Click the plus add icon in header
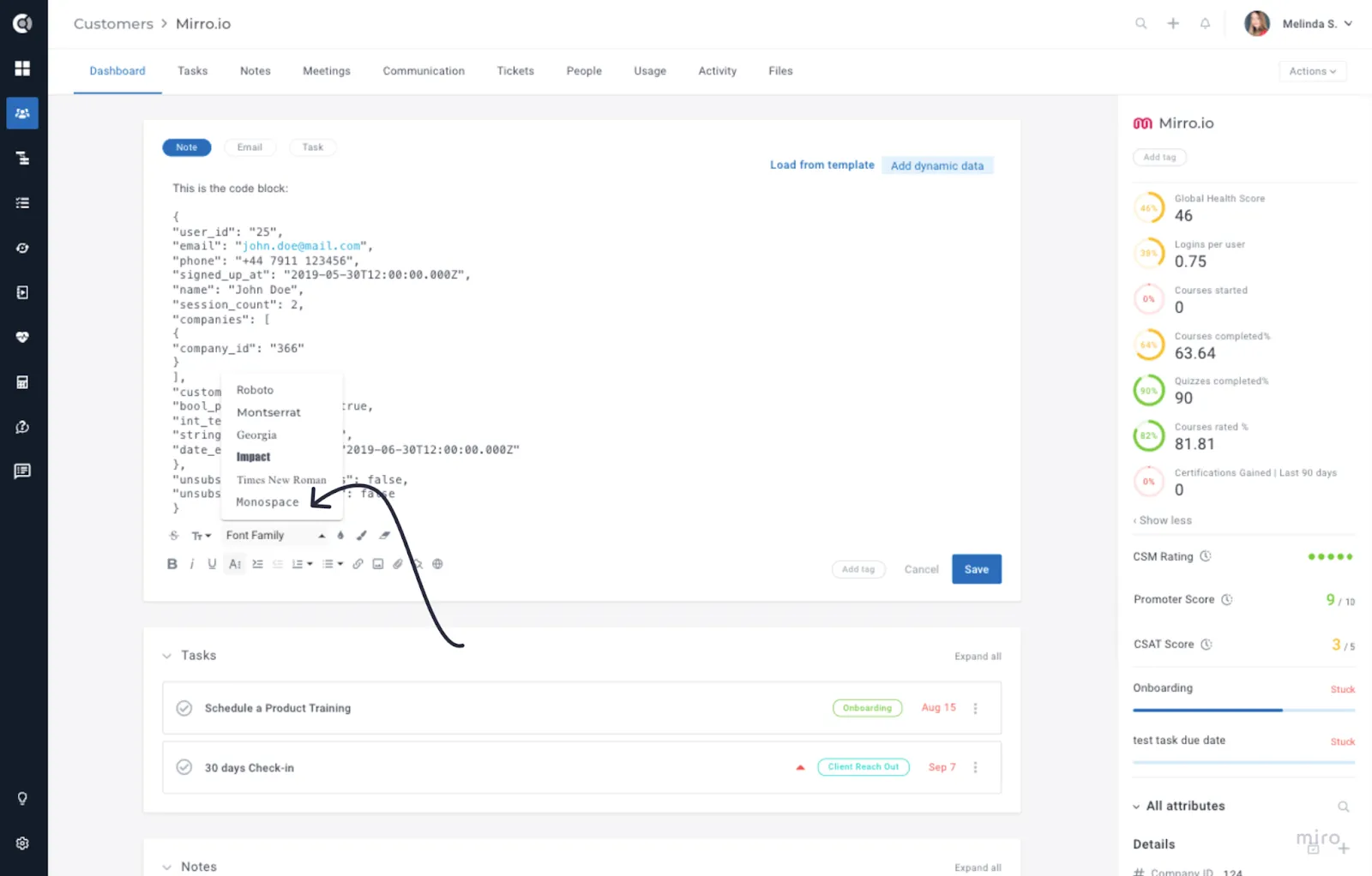The image size is (1372, 876). pos(1173,24)
